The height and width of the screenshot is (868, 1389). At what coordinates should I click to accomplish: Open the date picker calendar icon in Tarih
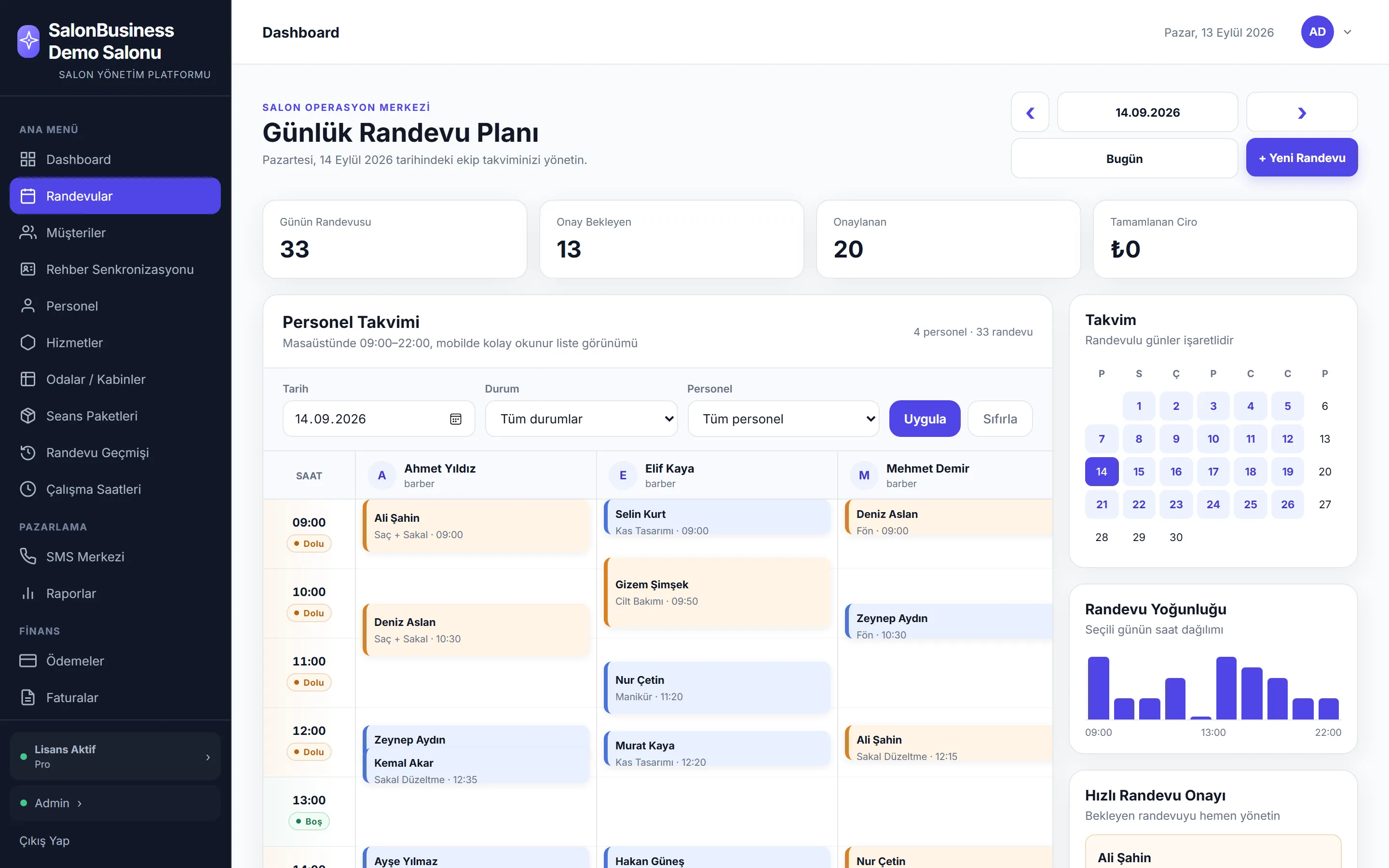456,419
